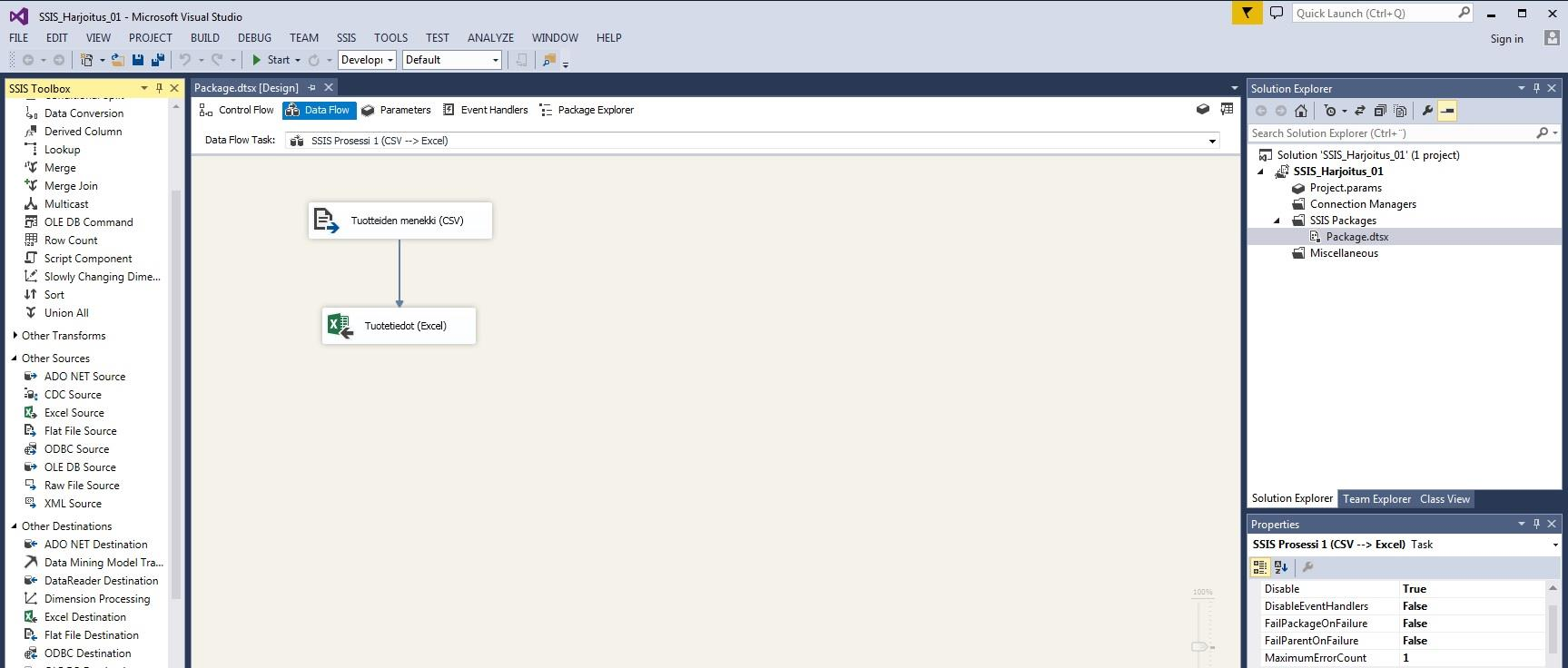Image resolution: width=1568 pixels, height=668 pixels.
Task: Select the Lookup transform in the toolbox
Action: coord(62,150)
